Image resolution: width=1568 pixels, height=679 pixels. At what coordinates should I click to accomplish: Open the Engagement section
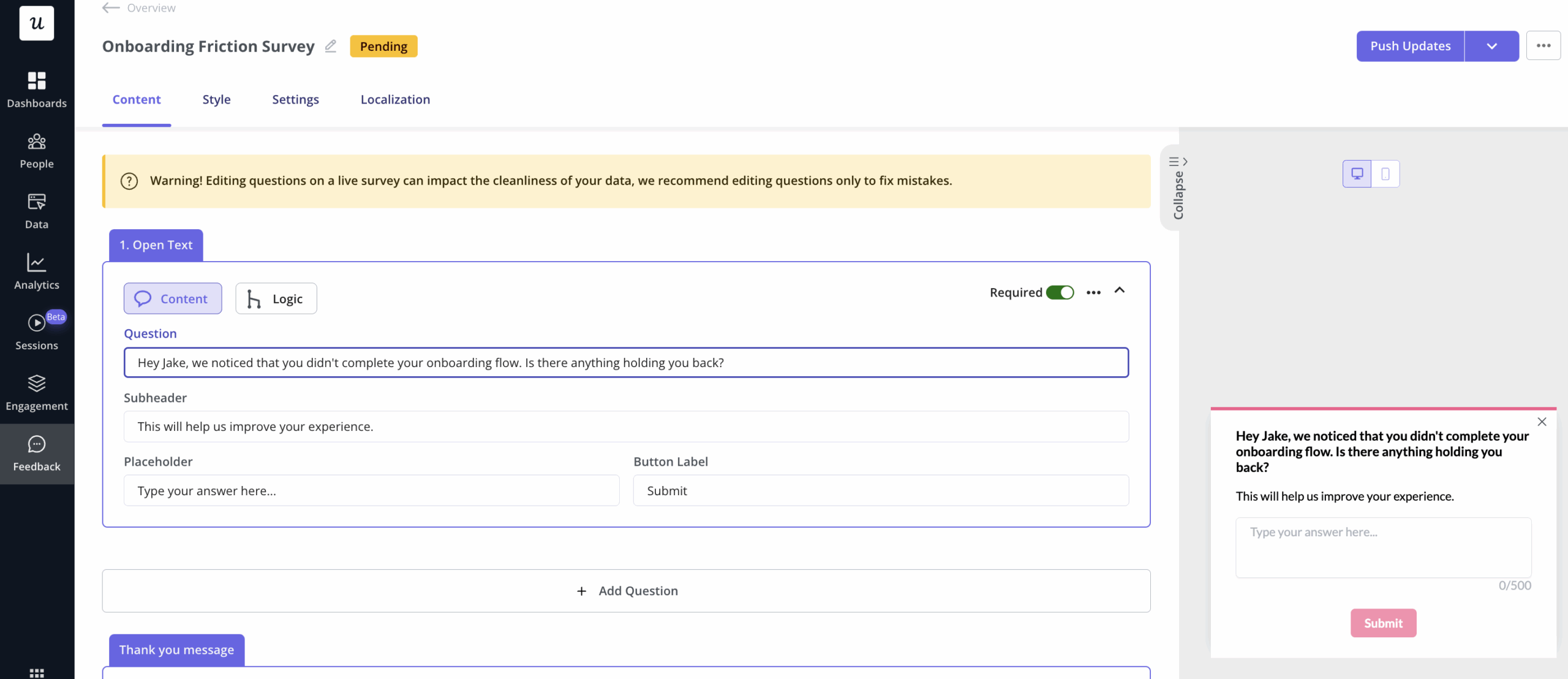pyautogui.click(x=37, y=393)
